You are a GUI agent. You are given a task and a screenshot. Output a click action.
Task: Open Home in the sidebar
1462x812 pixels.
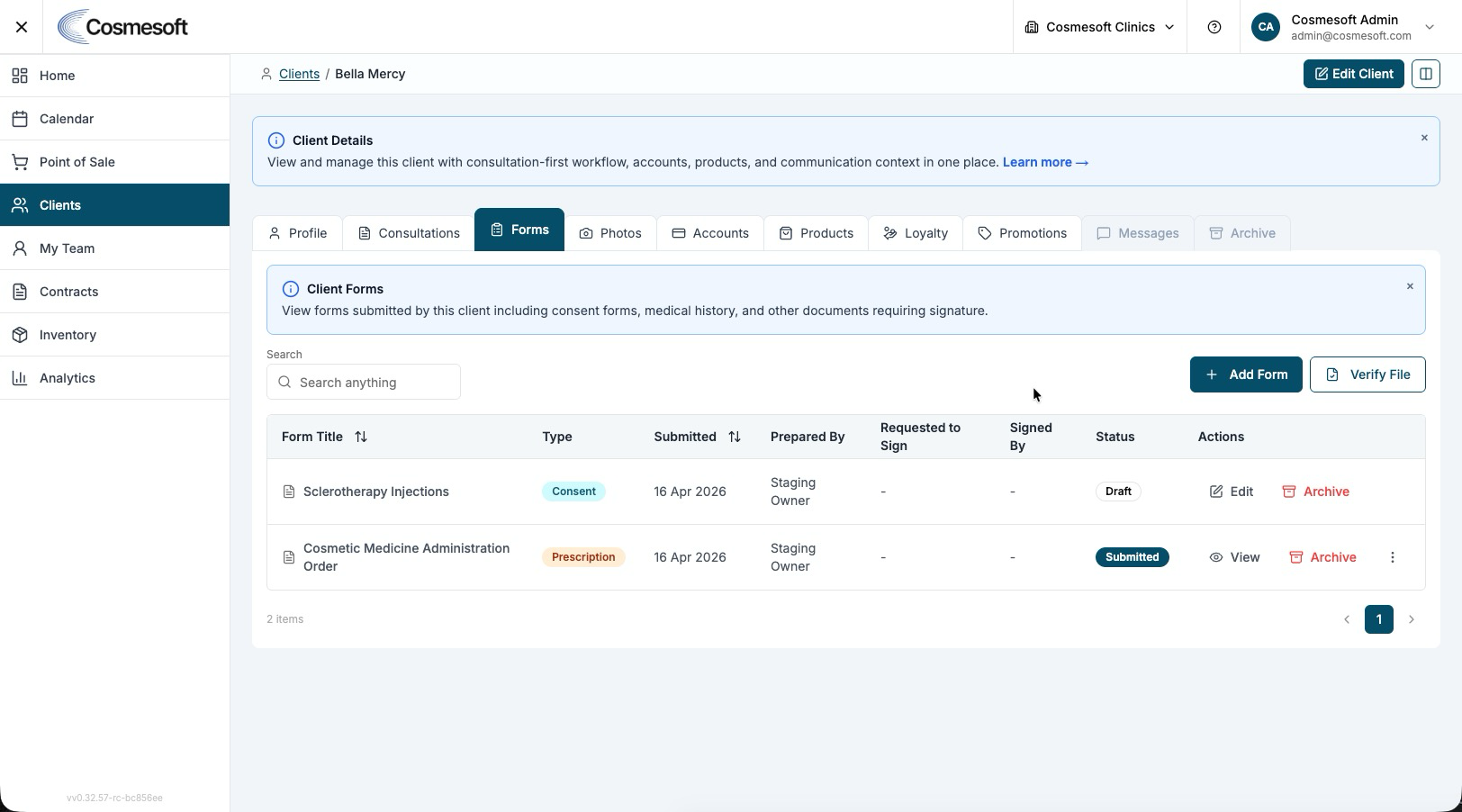[114, 76]
